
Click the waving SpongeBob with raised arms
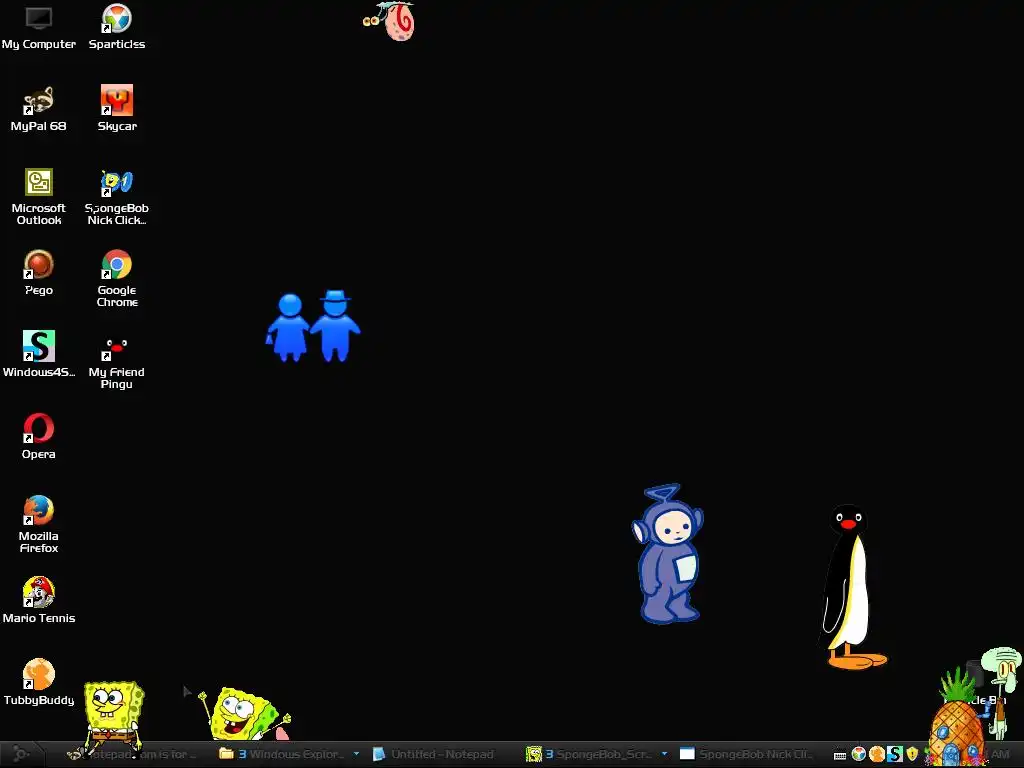(x=245, y=714)
